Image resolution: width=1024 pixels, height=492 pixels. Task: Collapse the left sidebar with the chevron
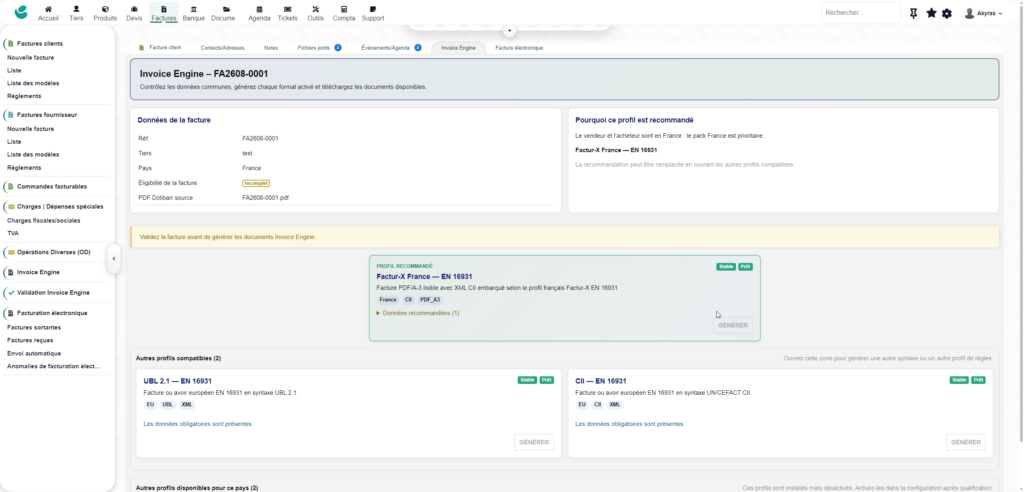tap(114, 259)
